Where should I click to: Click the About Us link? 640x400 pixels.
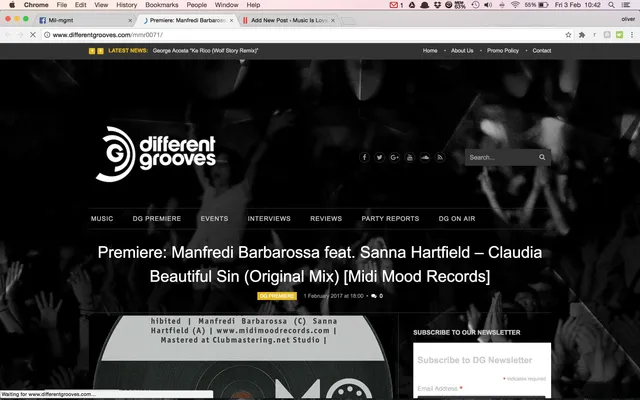pos(462,51)
